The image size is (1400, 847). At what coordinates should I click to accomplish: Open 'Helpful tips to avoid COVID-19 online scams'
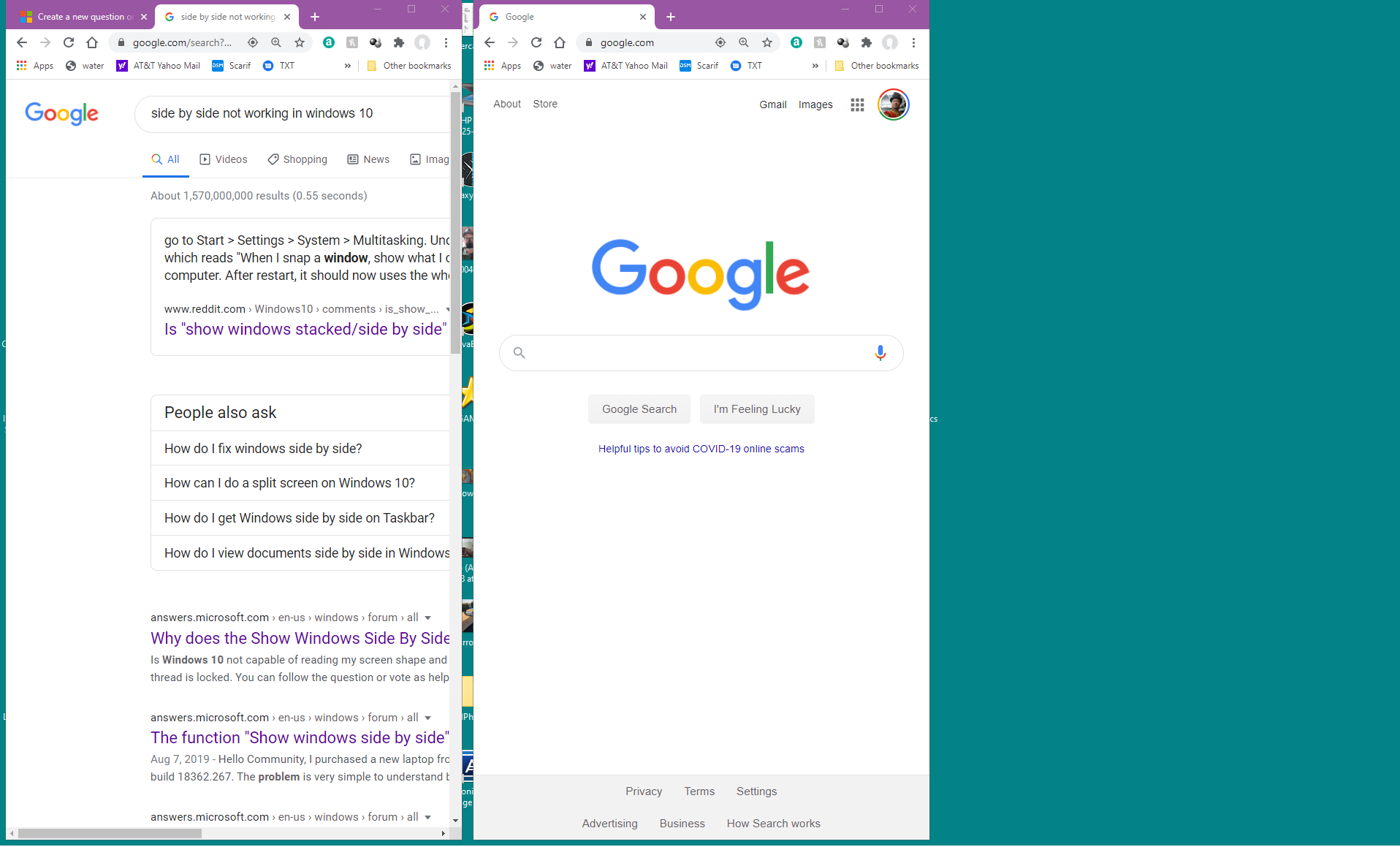coord(701,449)
